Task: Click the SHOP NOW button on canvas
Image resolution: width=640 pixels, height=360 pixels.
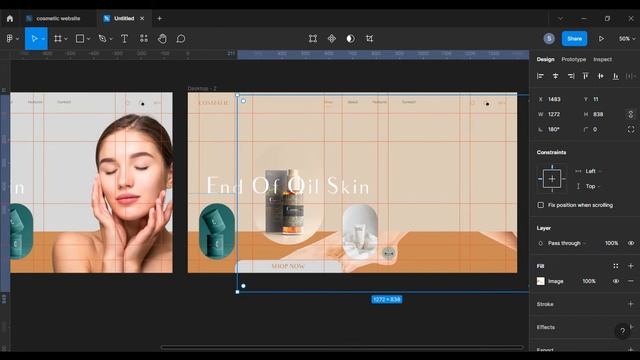Action: [x=288, y=266]
